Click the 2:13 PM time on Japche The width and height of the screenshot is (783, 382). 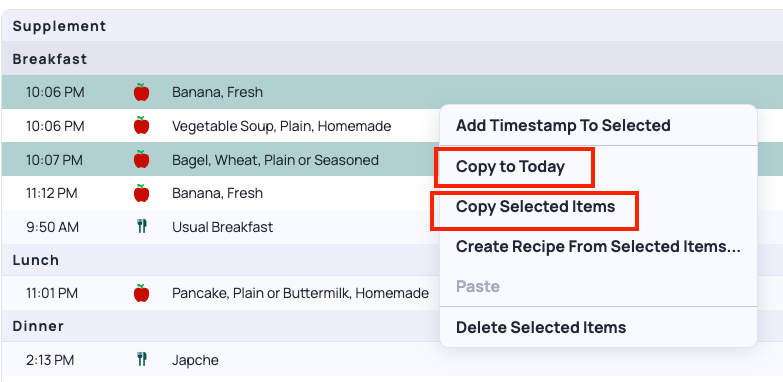coord(50,360)
